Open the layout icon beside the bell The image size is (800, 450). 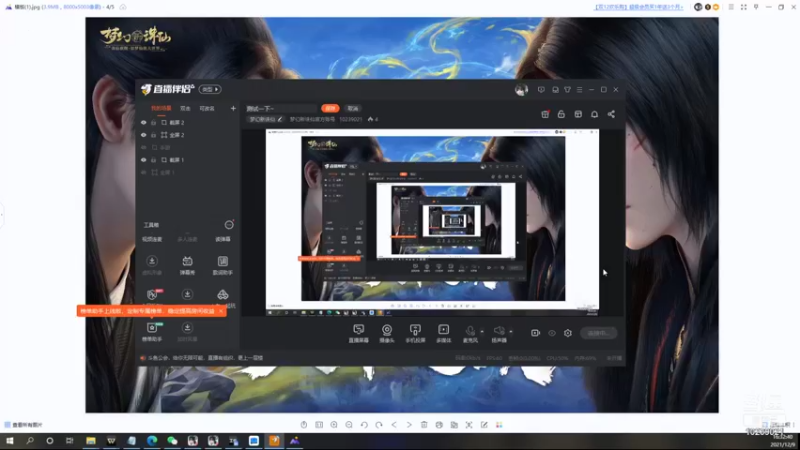point(578,114)
